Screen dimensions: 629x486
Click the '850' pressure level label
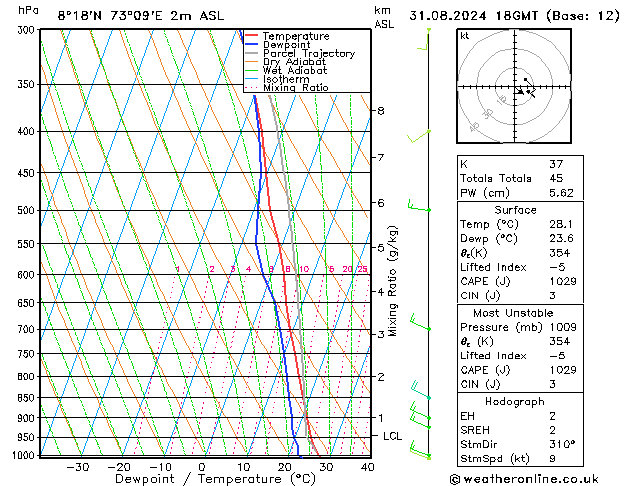tap(28, 398)
